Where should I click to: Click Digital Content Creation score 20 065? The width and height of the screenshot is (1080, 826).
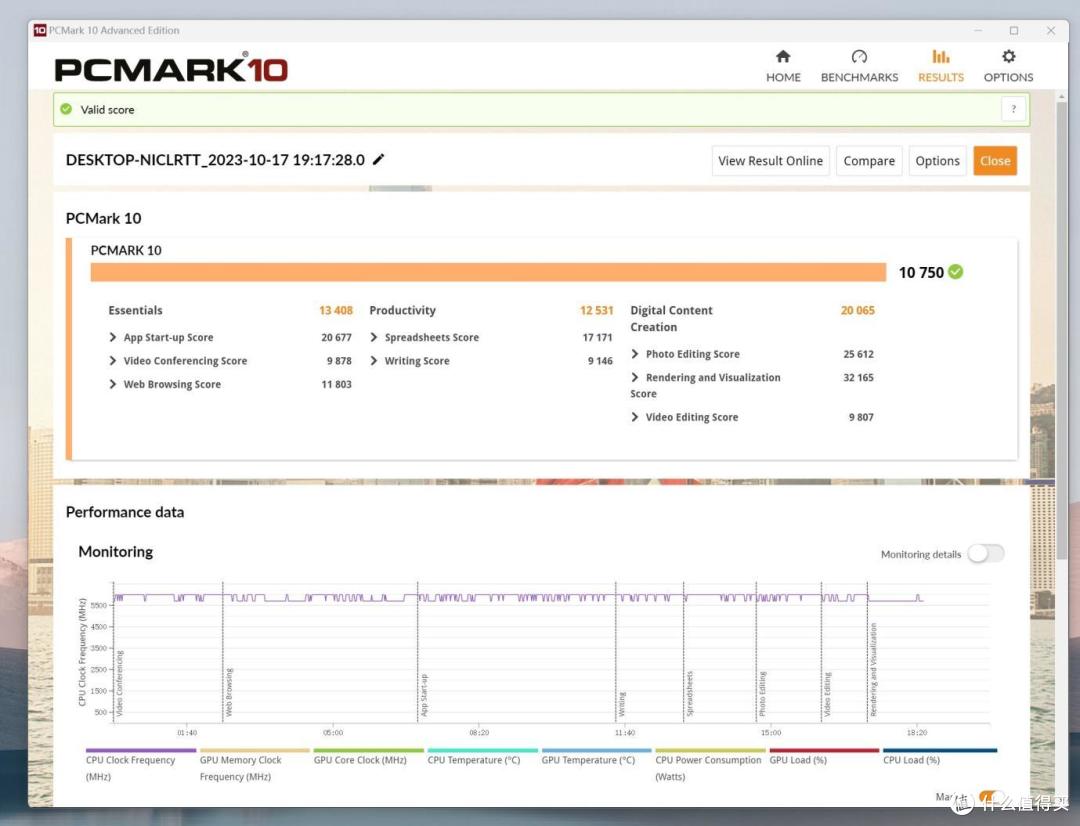pos(858,310)
